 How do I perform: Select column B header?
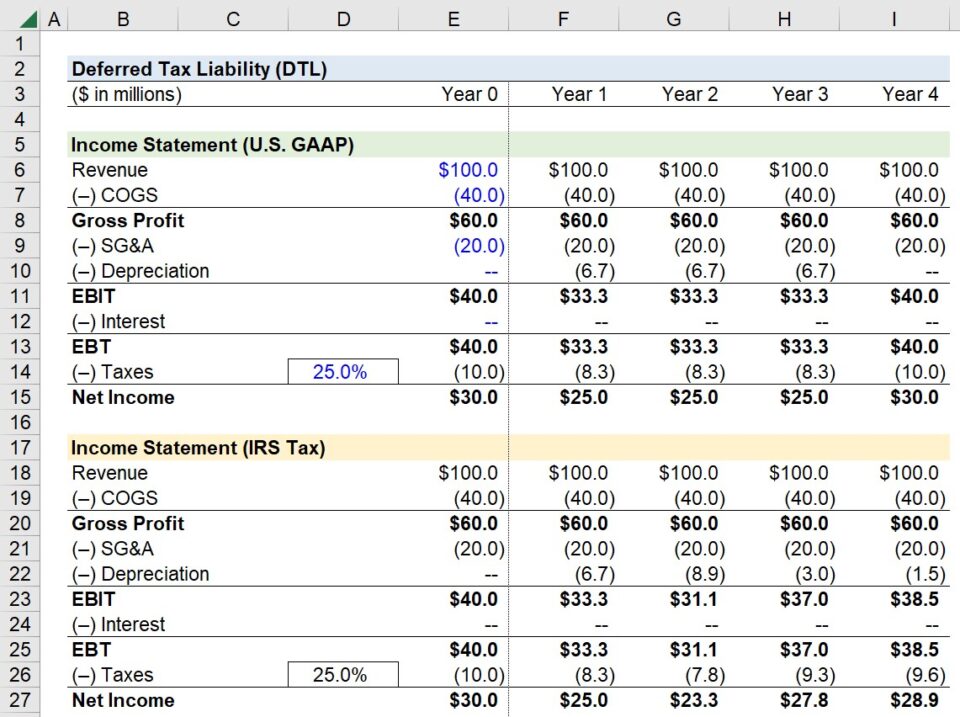point(123,18)
